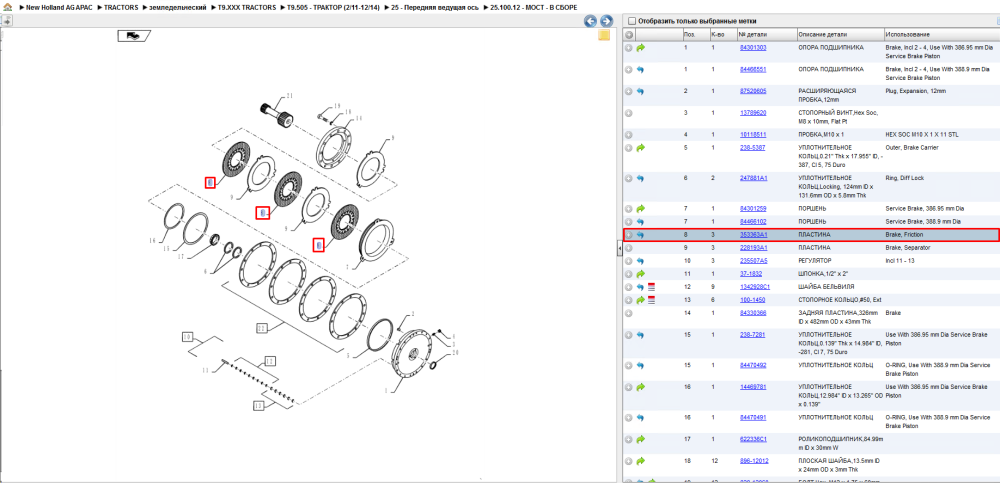The width and height of the screenshot is (1000, 483).
Task: Add part 13789620 using its plus icon
Action: click(x=629, y=113)
